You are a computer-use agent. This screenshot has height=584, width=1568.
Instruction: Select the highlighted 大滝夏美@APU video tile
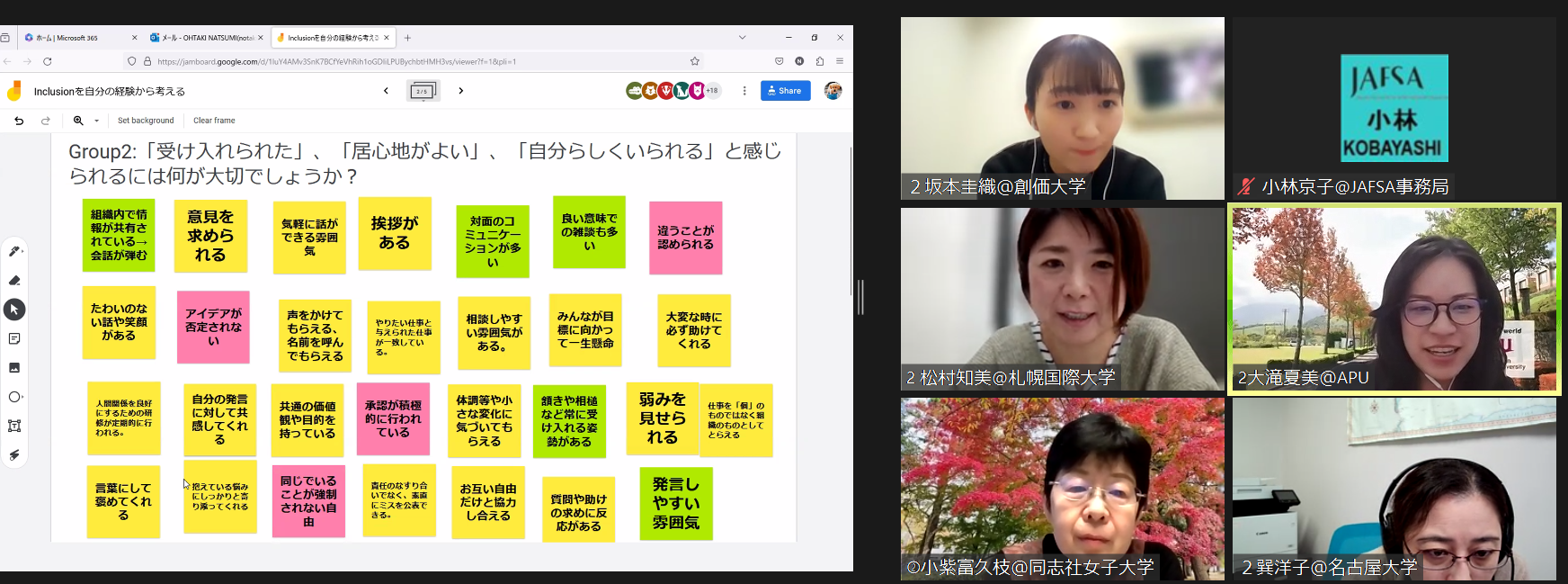tap(1394, 299)
